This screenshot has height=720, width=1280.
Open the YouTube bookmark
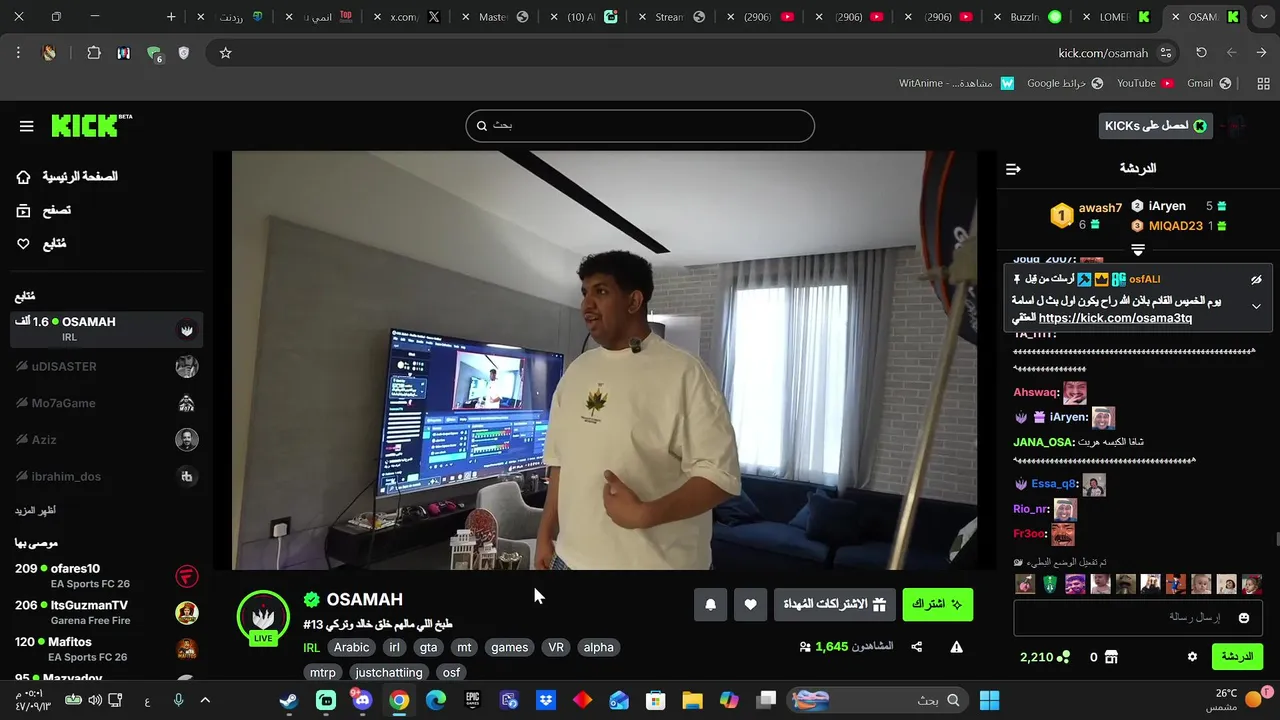click(x=1145, y=83)
